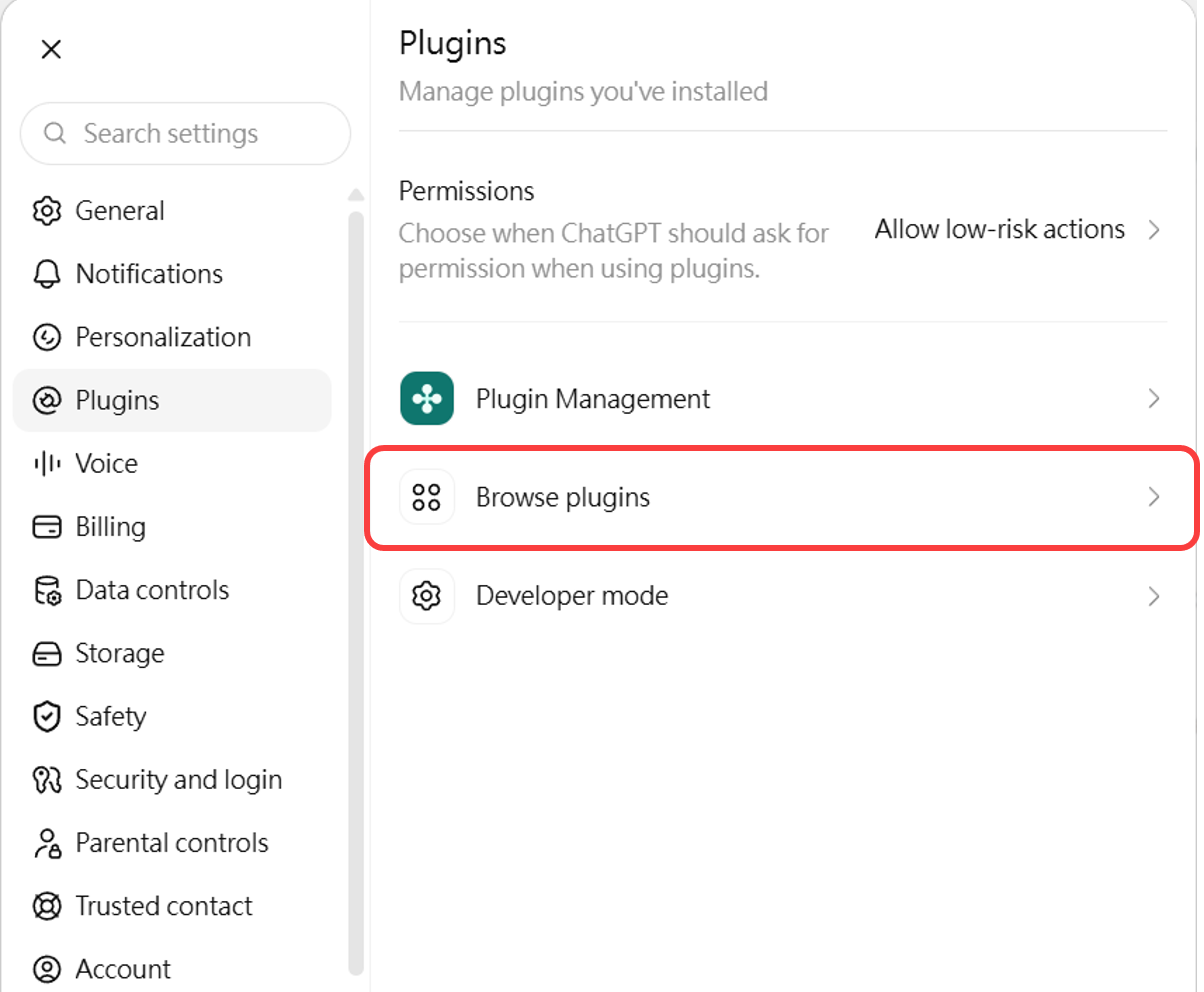Click the chevron on the Browse plugins row
The image size is (1204, 992).
1154,497
